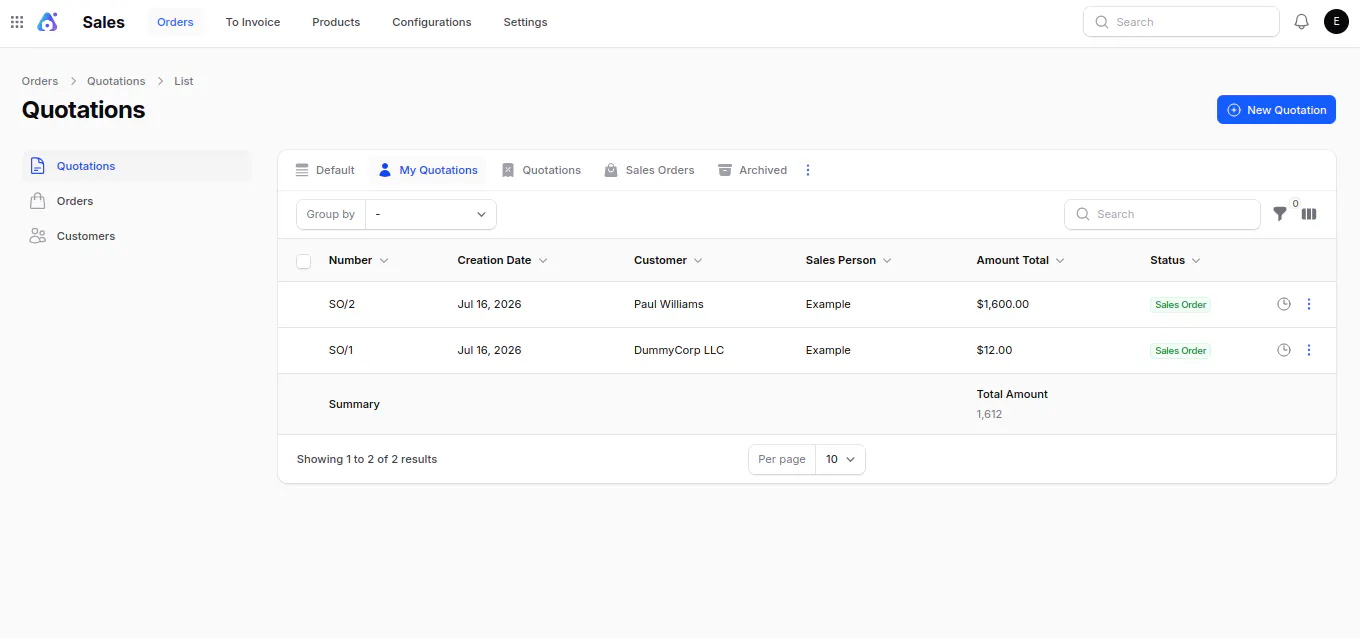Open more tabs vertical dots menu
The image size is (1360, 638).
(808, 170)
